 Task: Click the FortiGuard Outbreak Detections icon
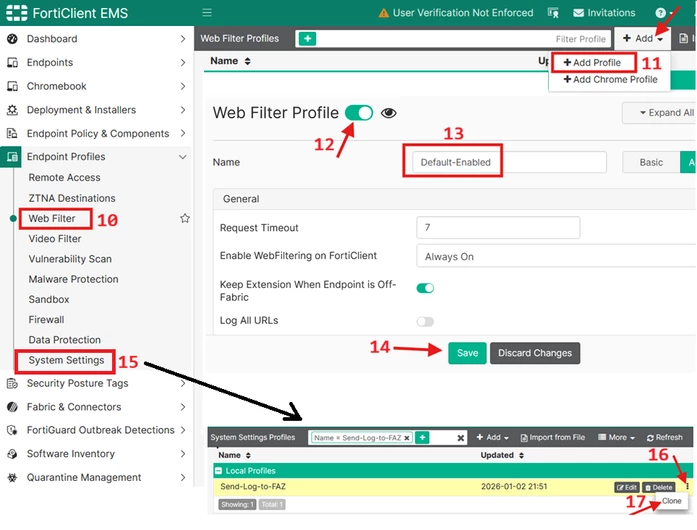click(12, 430)
